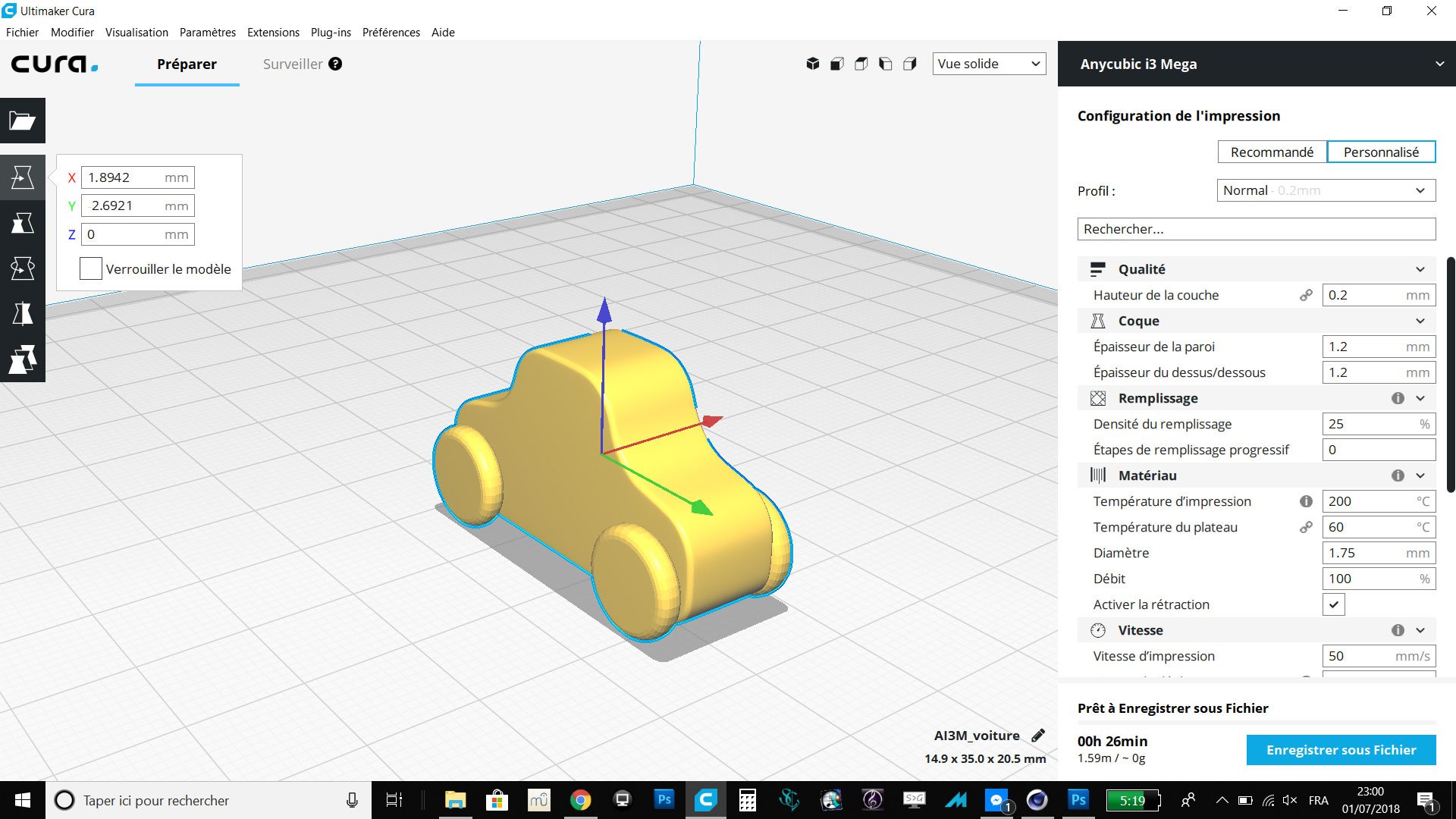Collapse the Coque section
The height and width of the screenshot is (819, 1456).
1420,321
